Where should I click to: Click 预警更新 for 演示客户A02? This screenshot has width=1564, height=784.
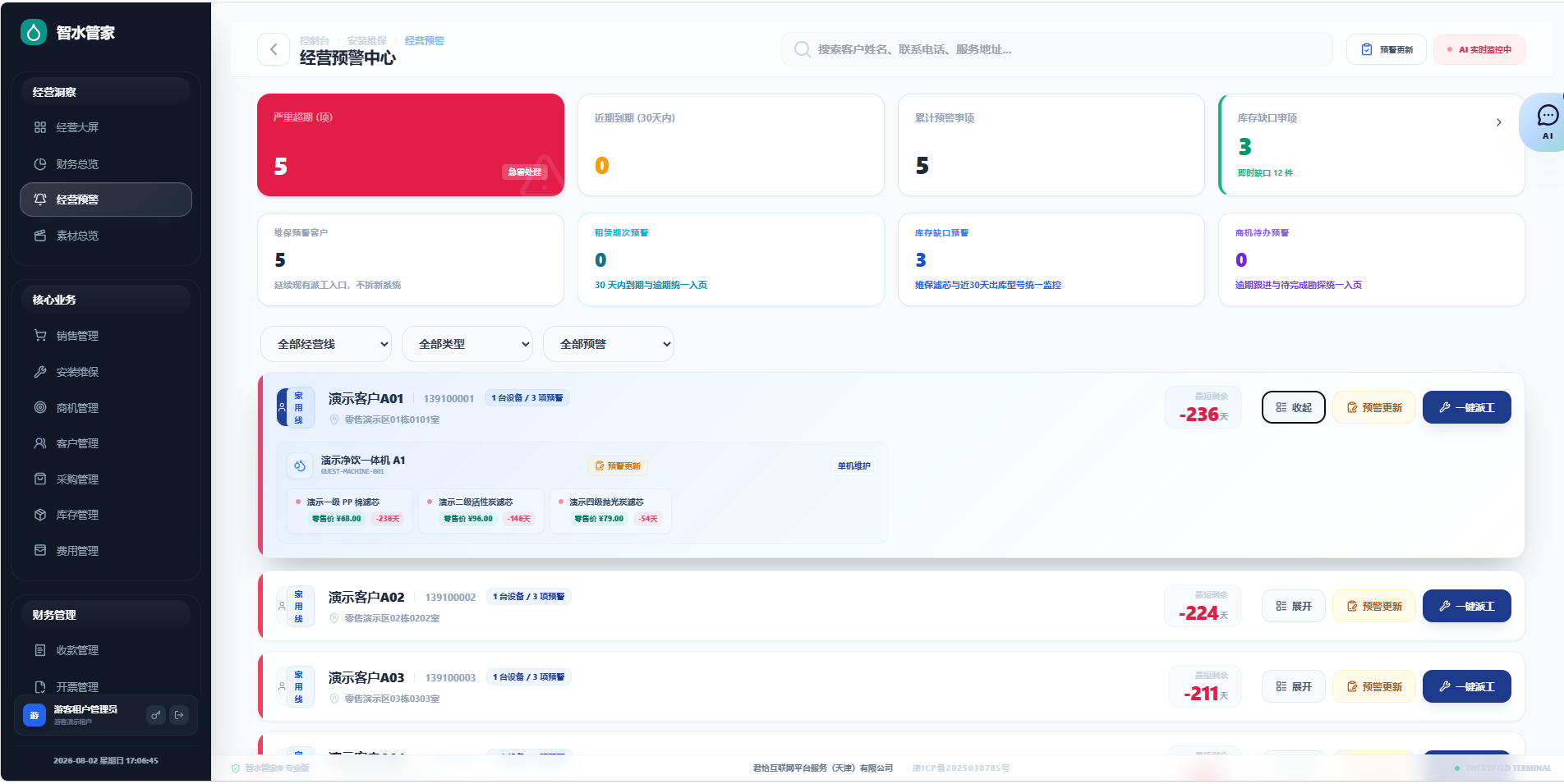pyautogui.click(x=1373, y=606)
